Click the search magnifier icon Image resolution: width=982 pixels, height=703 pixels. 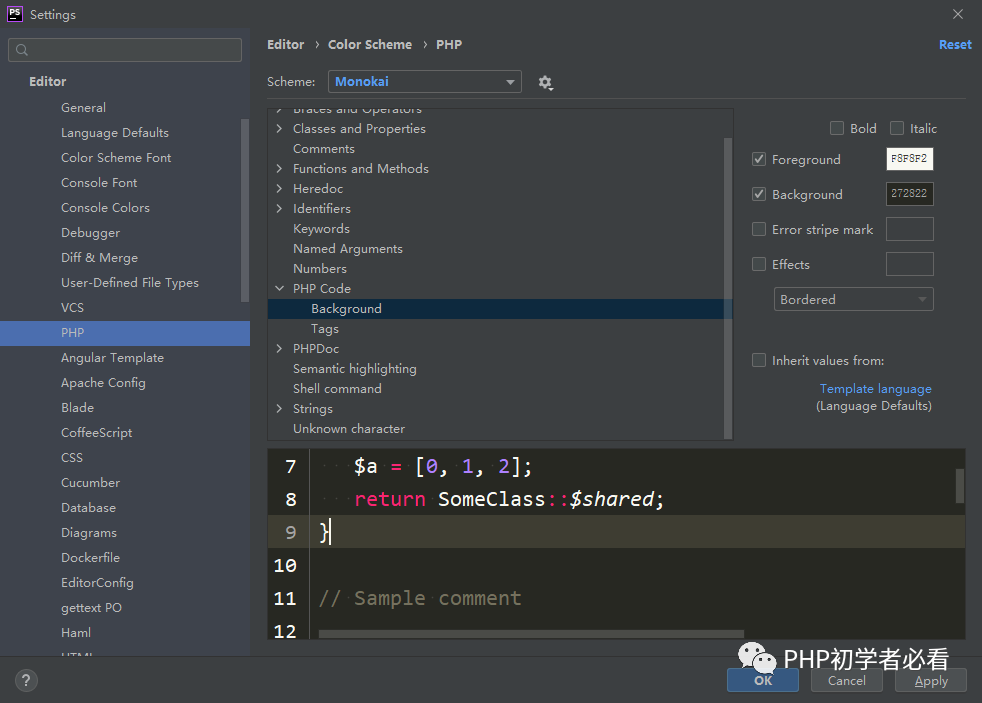coord(22,50)
